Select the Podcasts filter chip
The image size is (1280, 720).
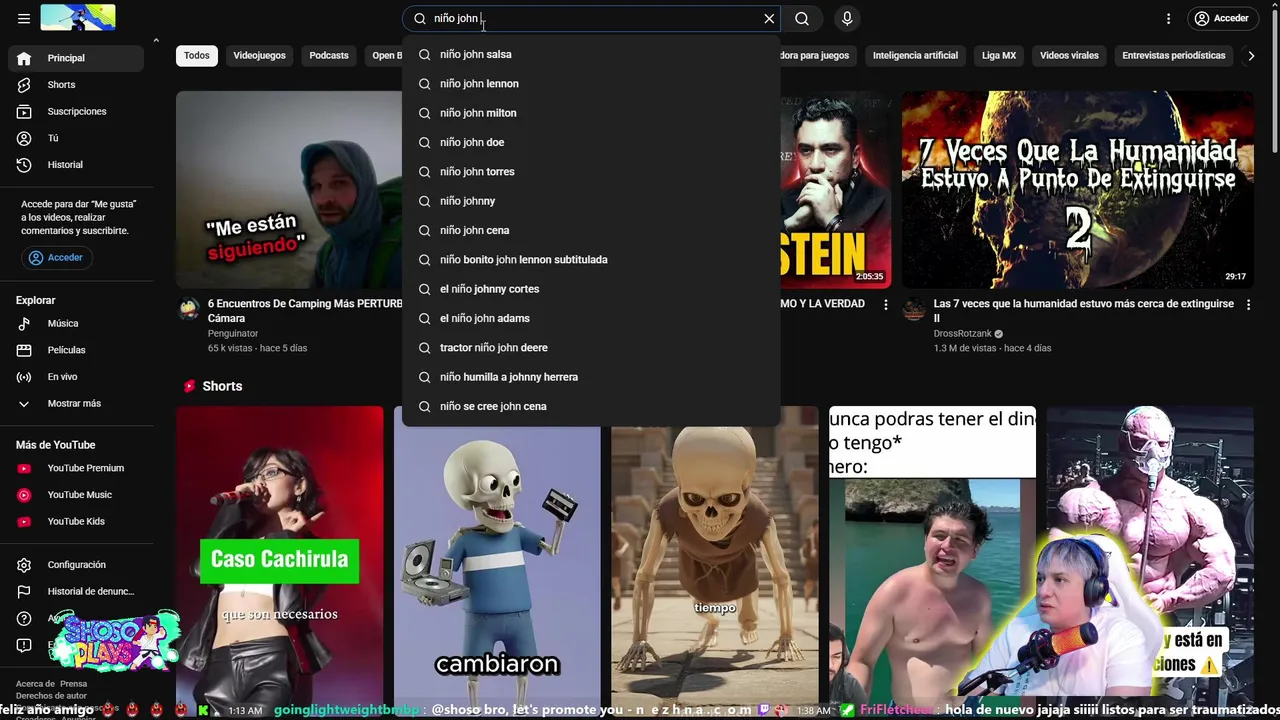(329, 56)
